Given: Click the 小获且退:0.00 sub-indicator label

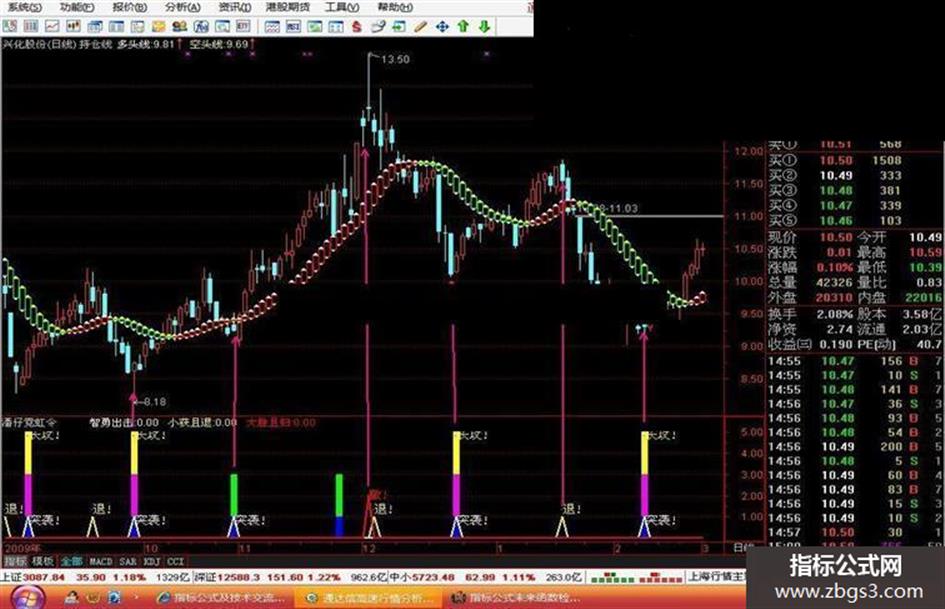Looking at the screenshot, I should pos(202,423).
